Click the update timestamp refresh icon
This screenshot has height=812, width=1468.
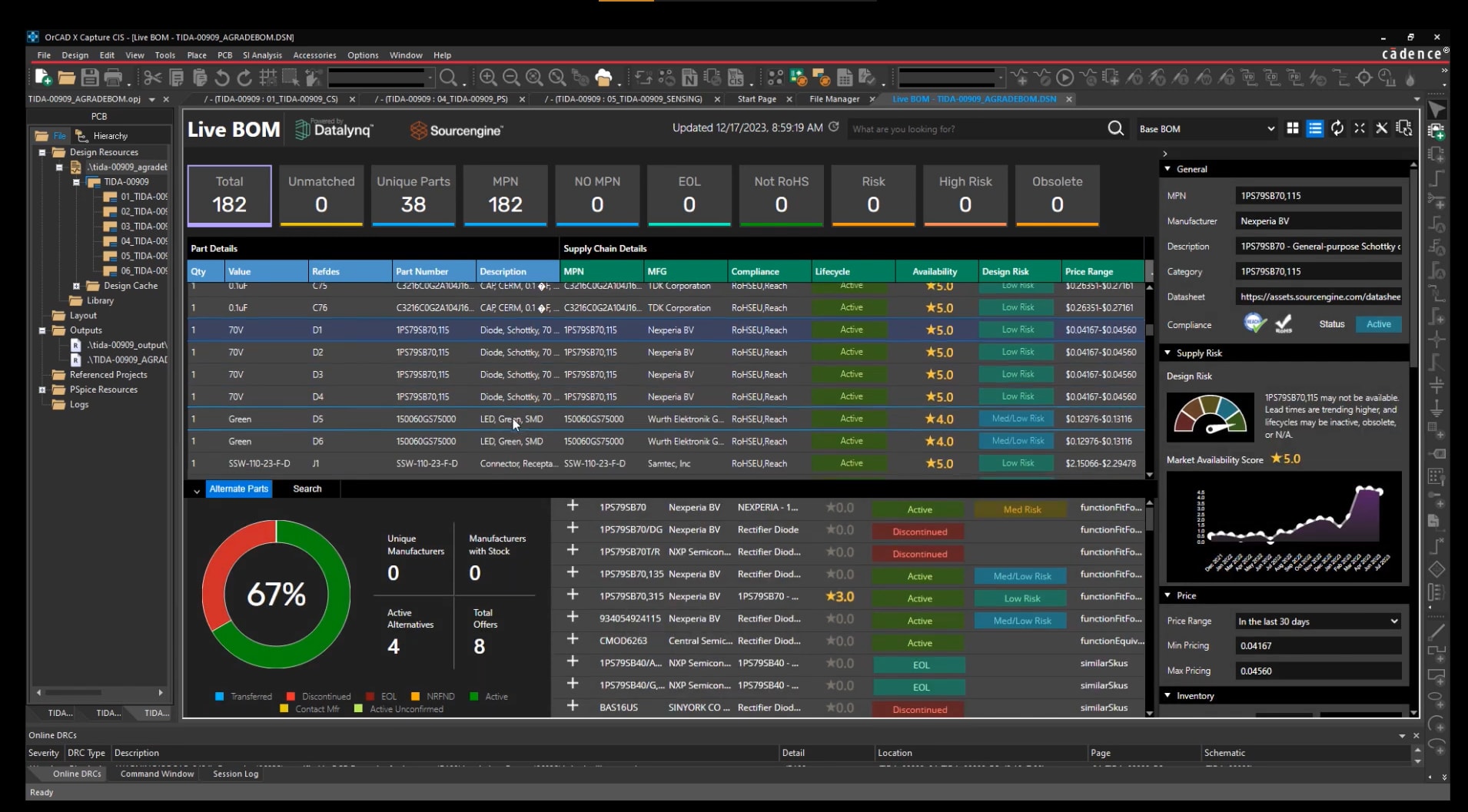tap(834, 128)
